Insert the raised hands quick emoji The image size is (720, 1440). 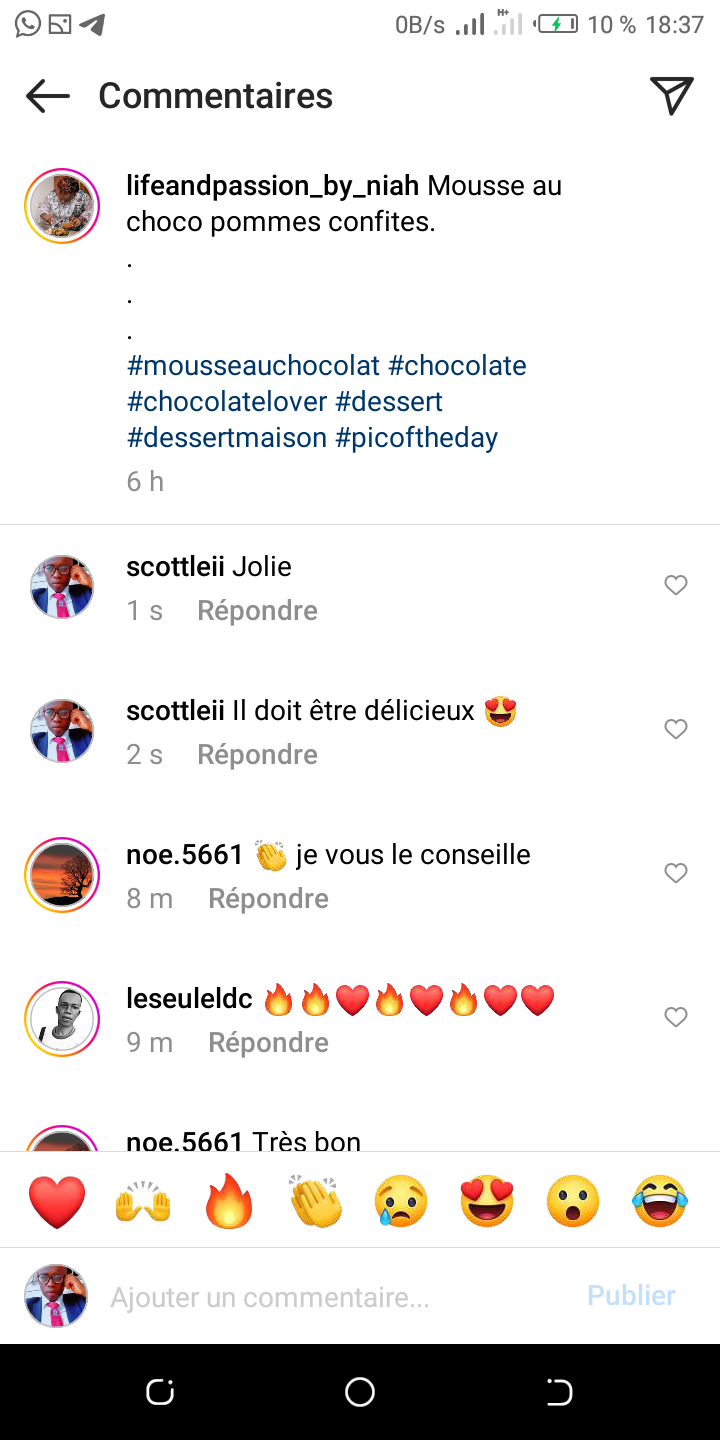(x=143, y=1201)
